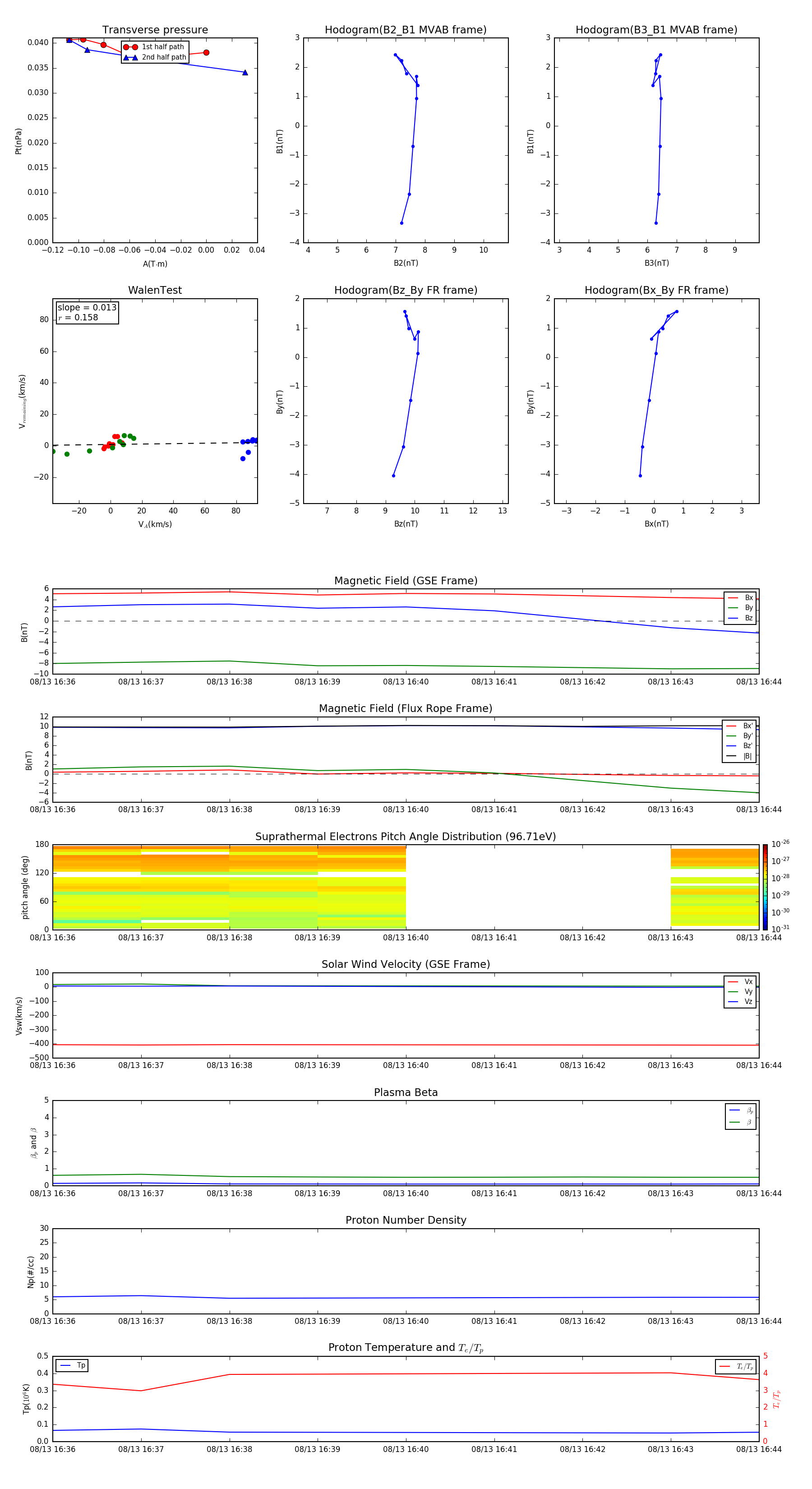This screenshot has height=1489, width=812.
Task: Click the 'Solar Wind Velocity (GSE Frame)' title
Action: (406, 965)
